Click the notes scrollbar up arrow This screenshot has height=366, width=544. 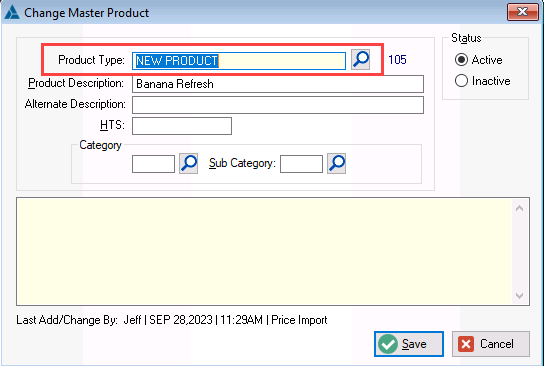pos(519,208)
